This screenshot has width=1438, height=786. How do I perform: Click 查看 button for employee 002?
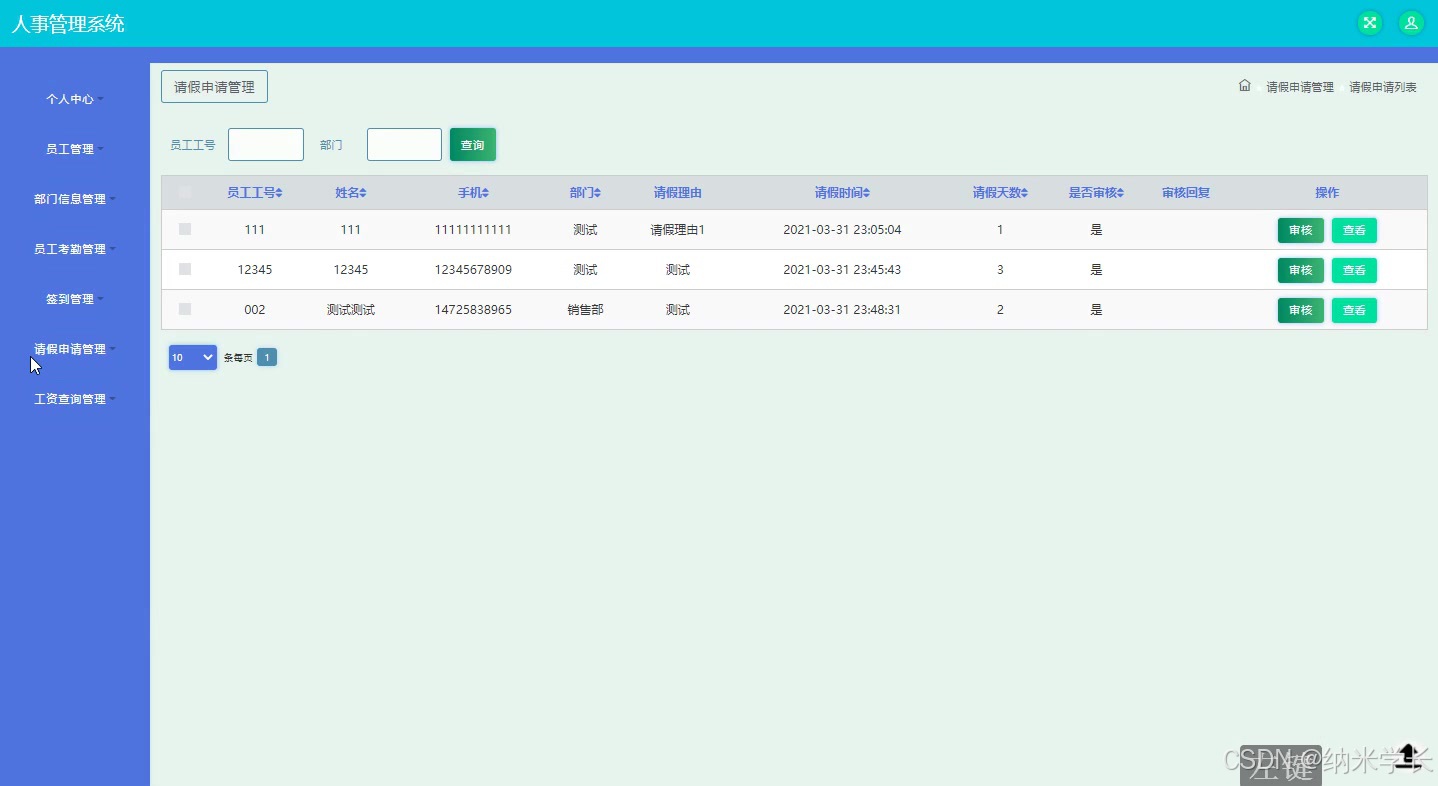(x=1354, y=310)
